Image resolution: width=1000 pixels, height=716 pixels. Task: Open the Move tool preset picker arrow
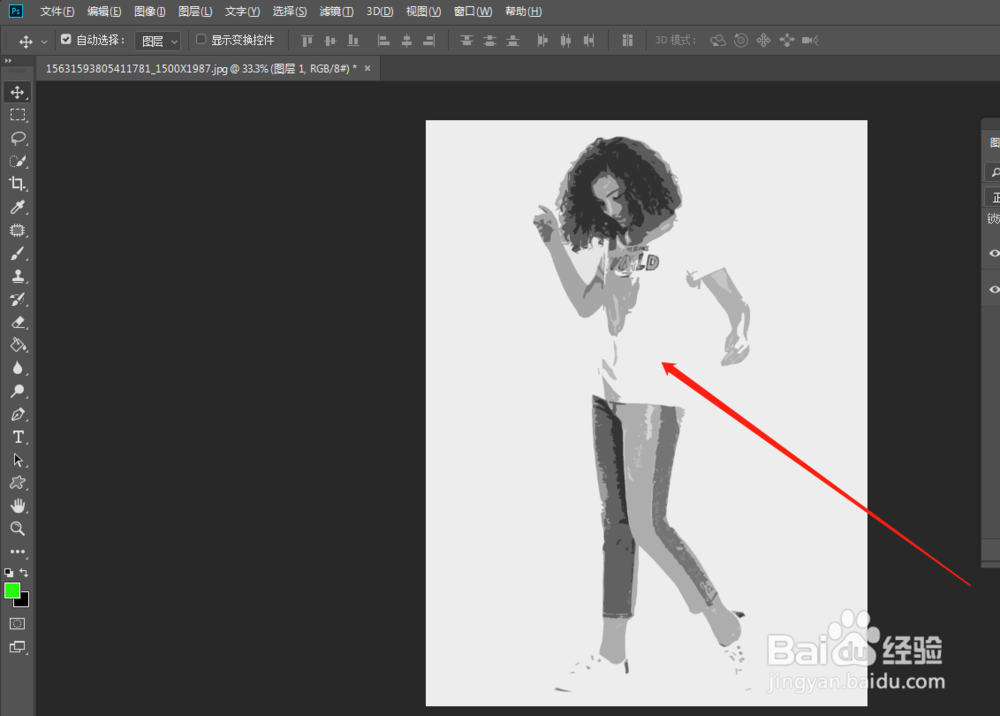tap(44, 41)
